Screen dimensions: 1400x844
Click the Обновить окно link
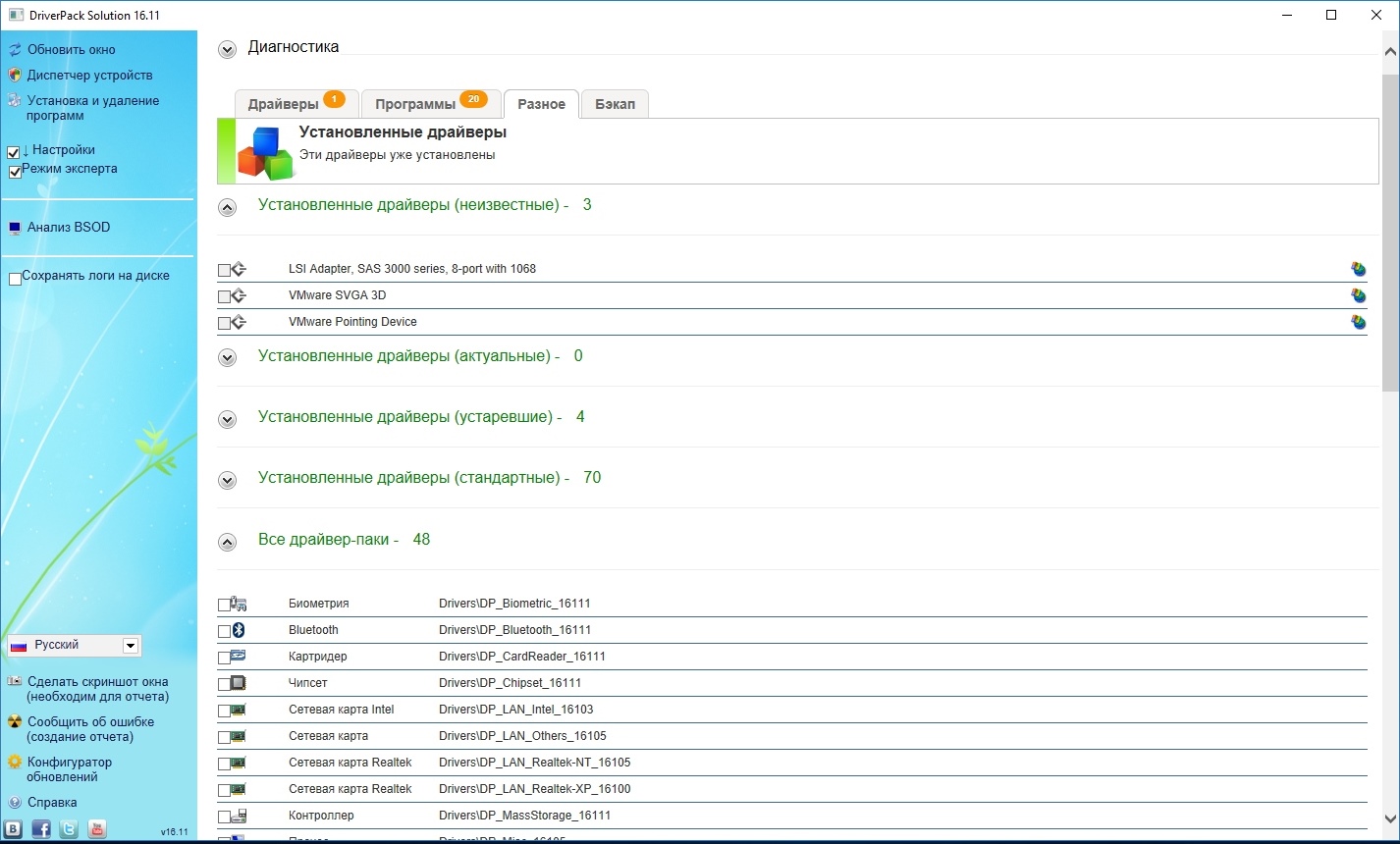(x=72, y=49)
